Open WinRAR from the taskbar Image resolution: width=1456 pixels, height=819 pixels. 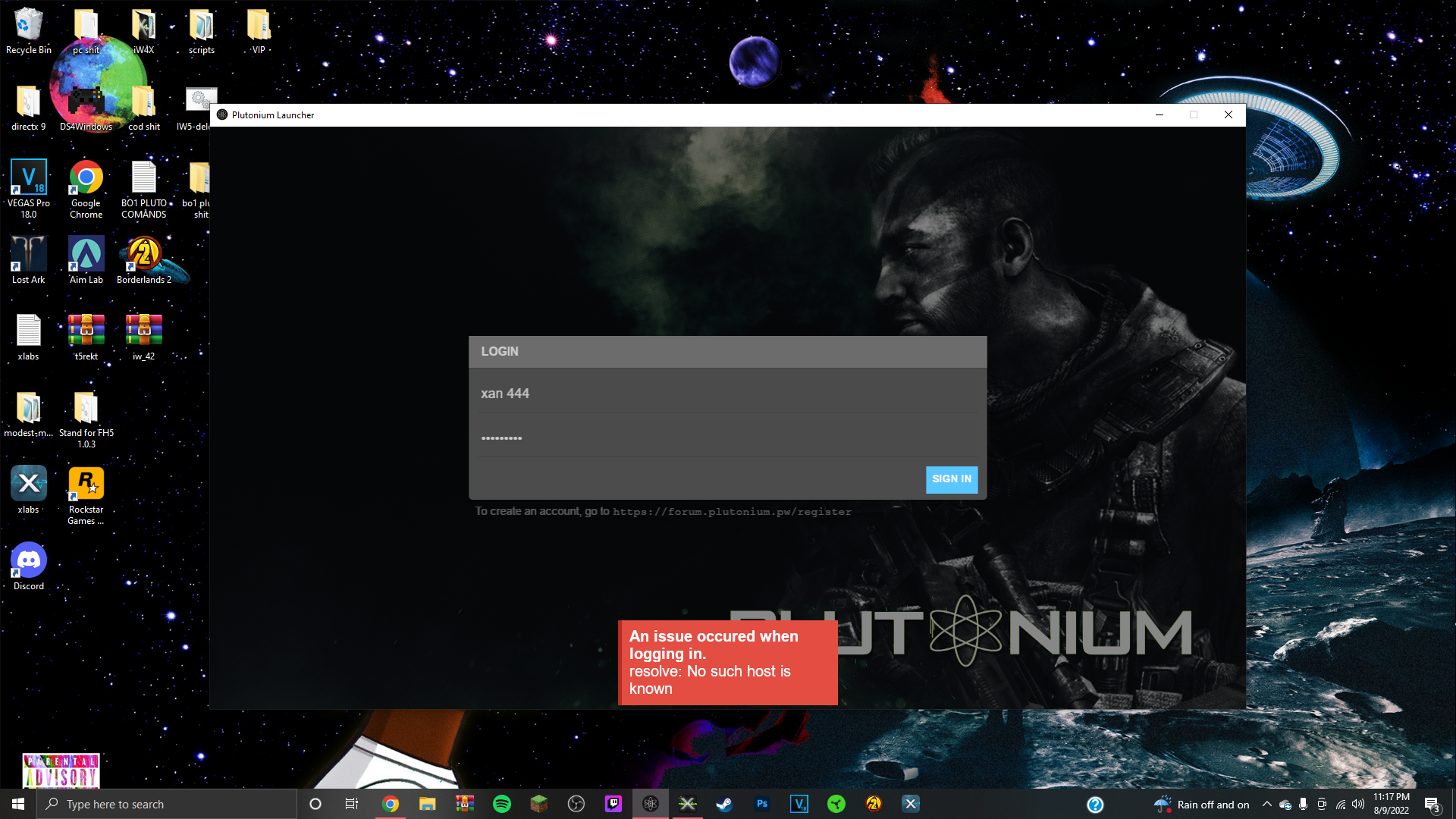pos(465,804)
